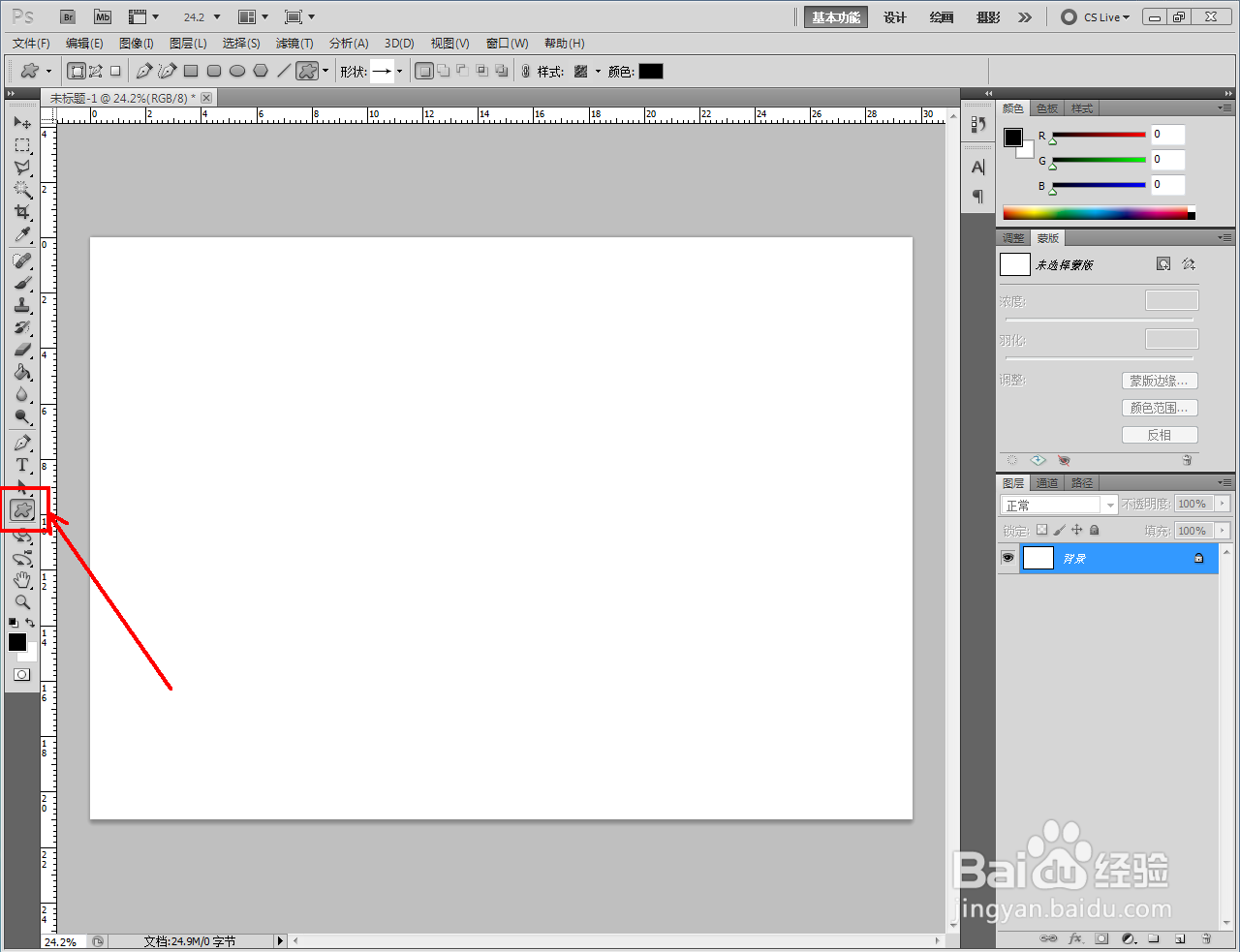Viewport: 1240px width, 952px height.
Task: Switch to the 路径 tab
Action: 1082,482
